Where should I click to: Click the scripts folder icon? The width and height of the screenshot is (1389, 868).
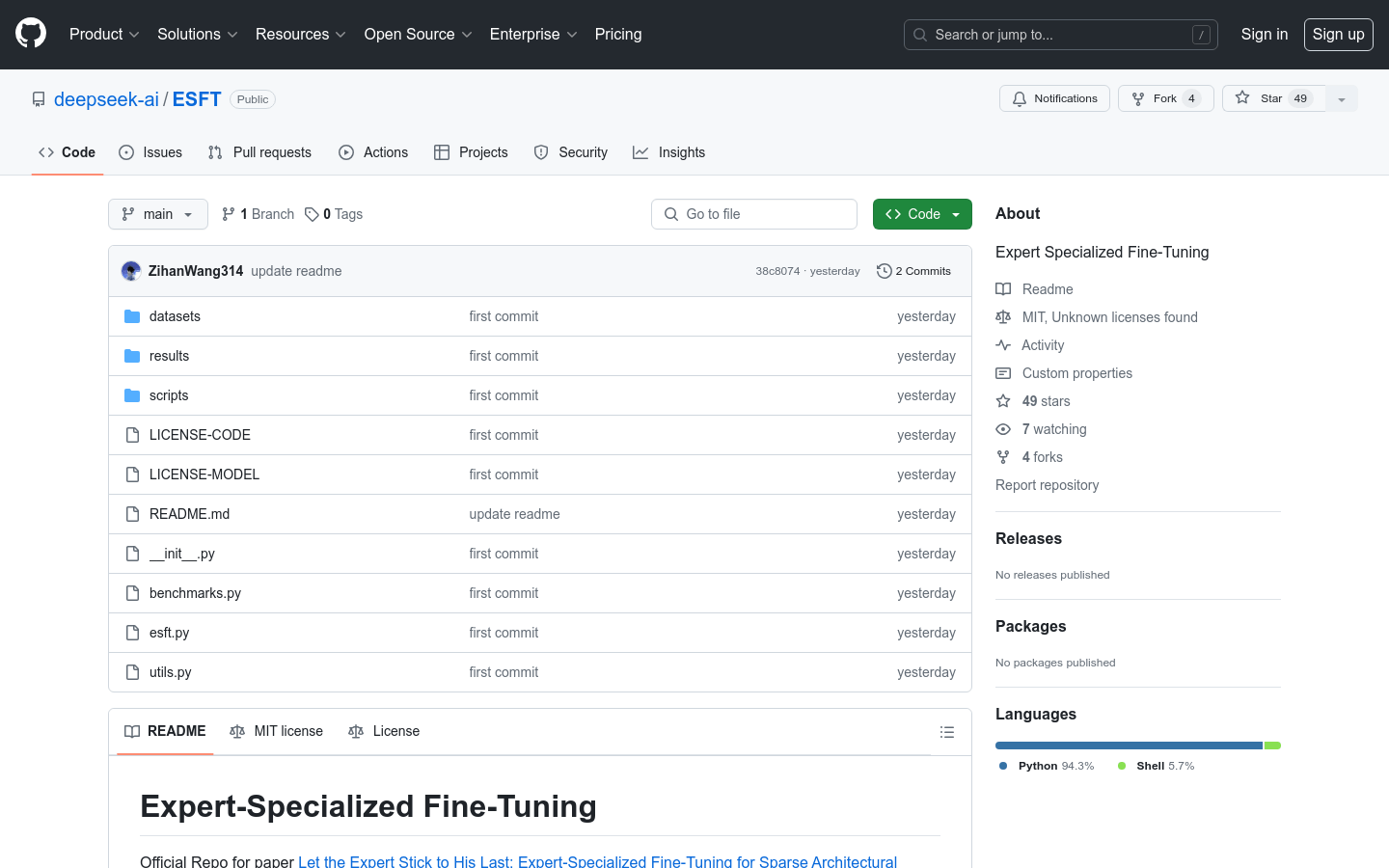(132, 395)
